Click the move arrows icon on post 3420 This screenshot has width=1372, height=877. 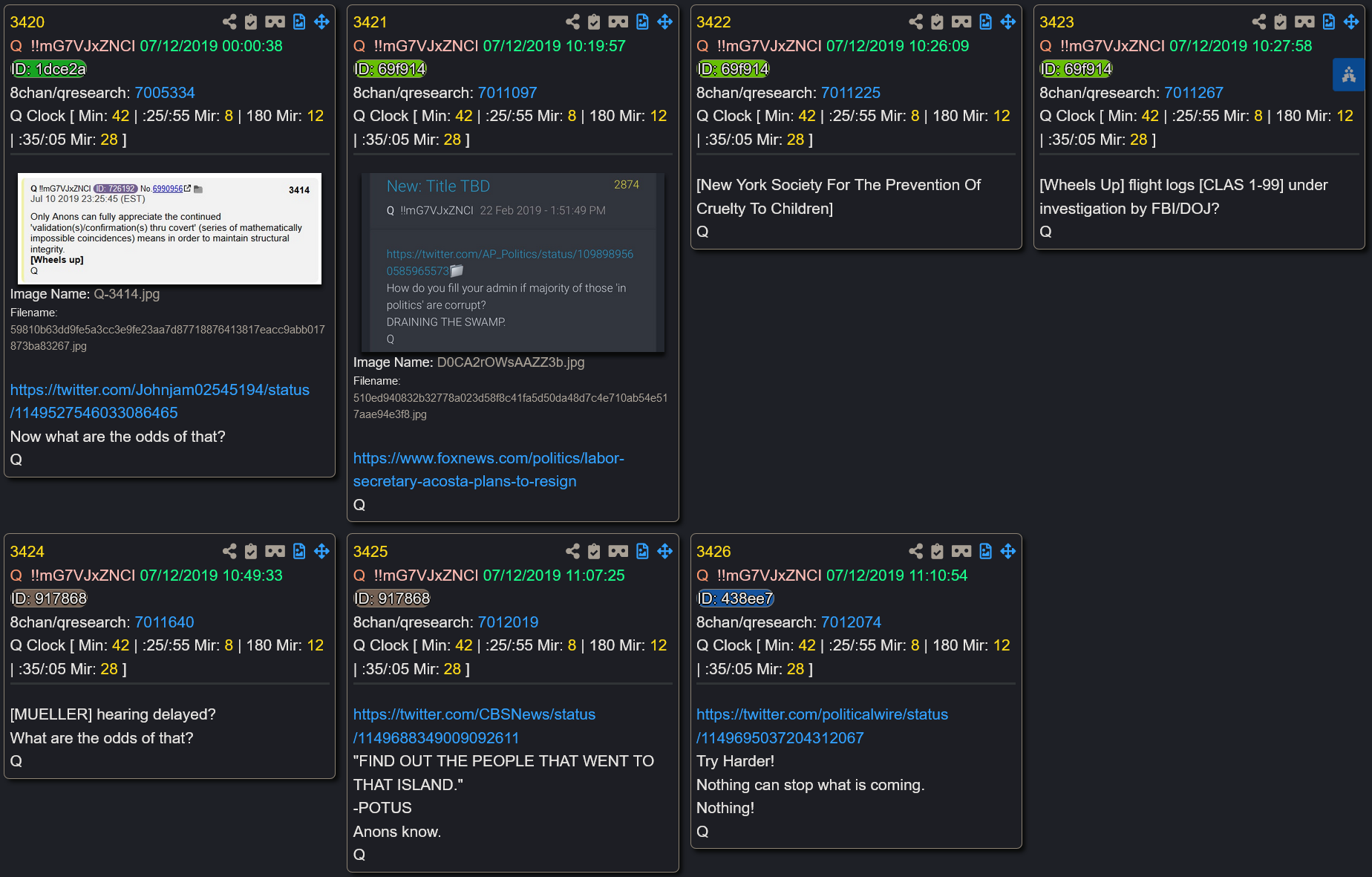[321, 22]
